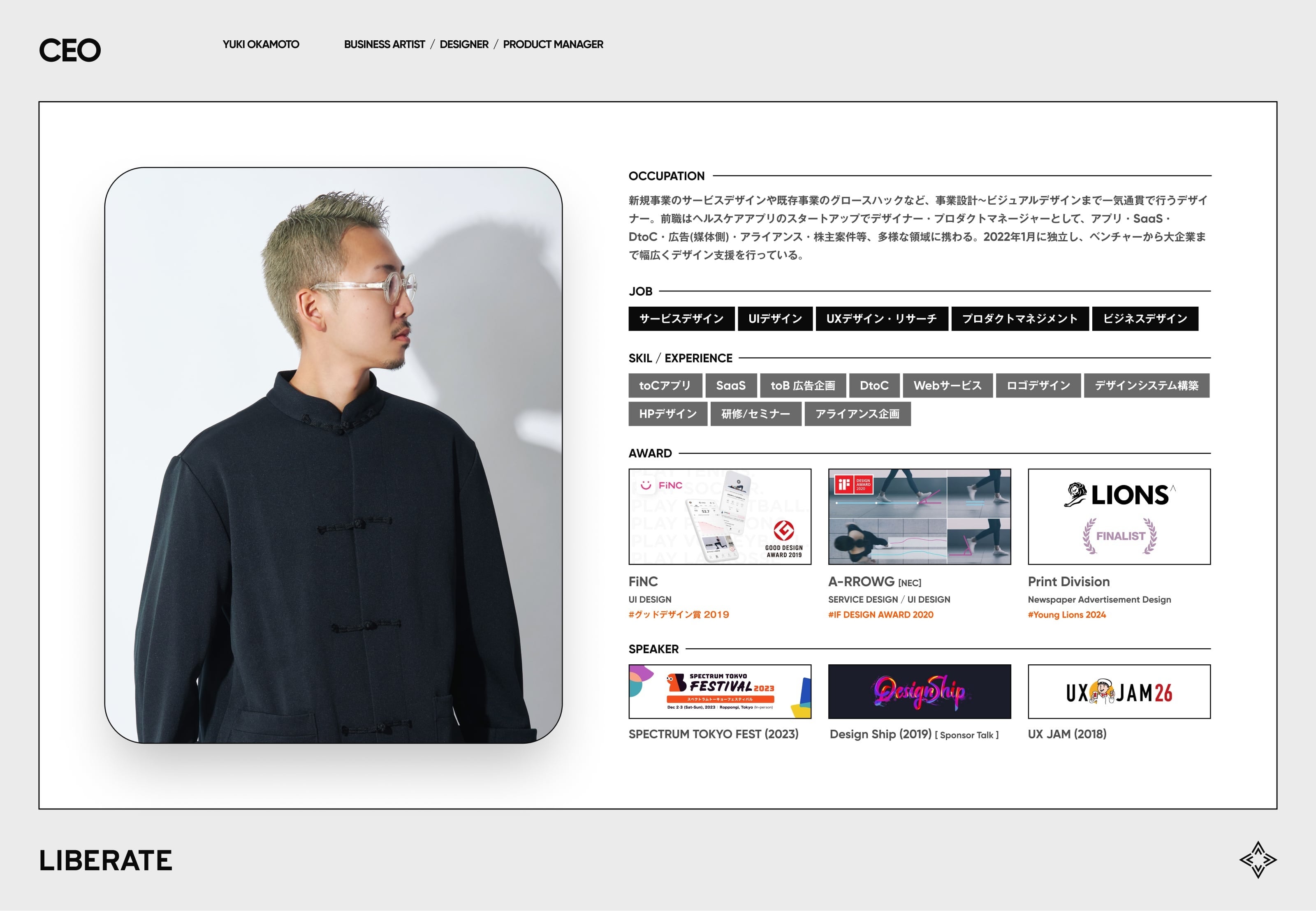Select the プロダクトマネジメント job tag
Viewport: 1316px width, 911px height.
(1017, 318)
